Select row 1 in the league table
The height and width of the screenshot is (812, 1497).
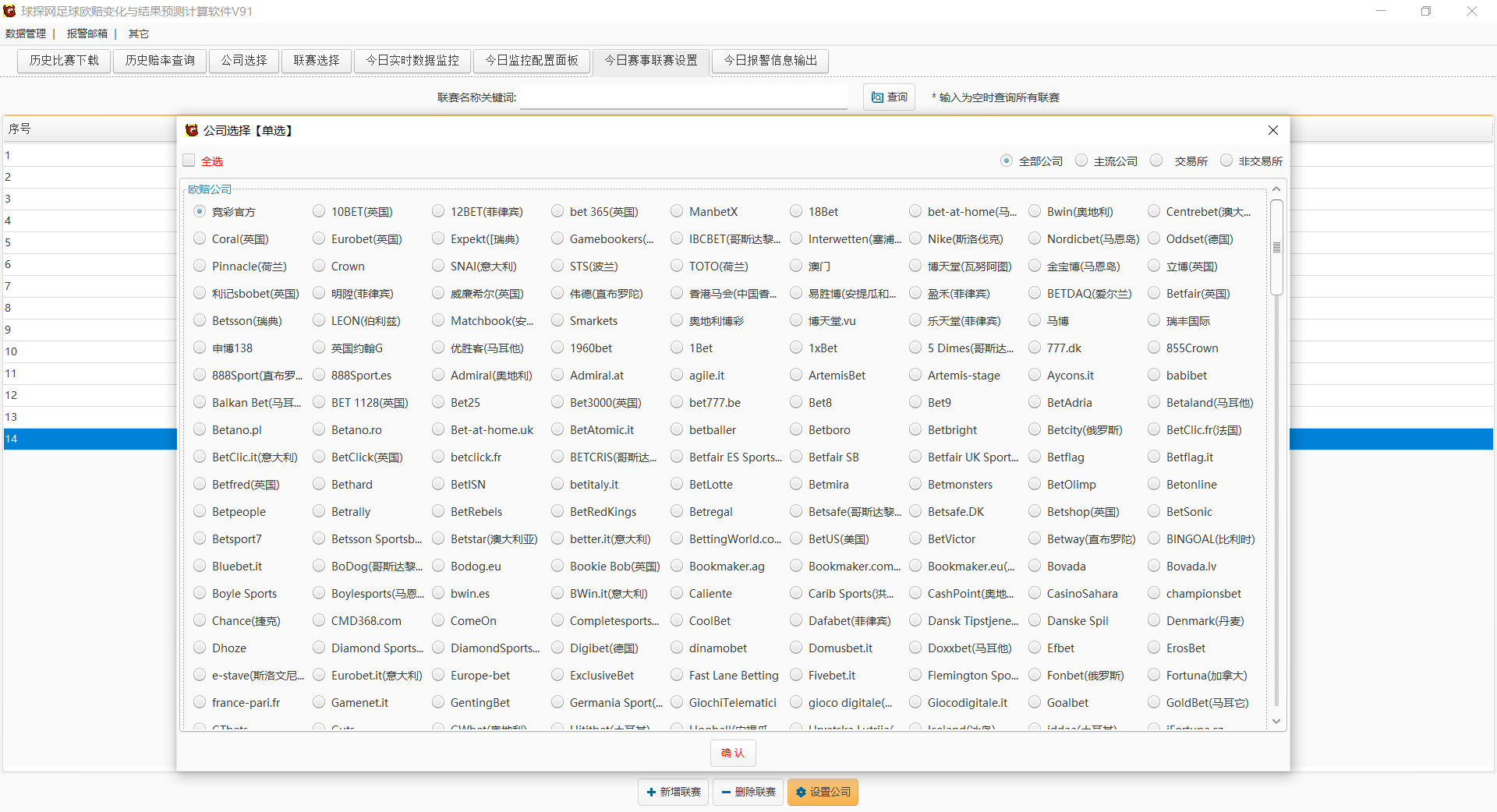coord(90,155)
